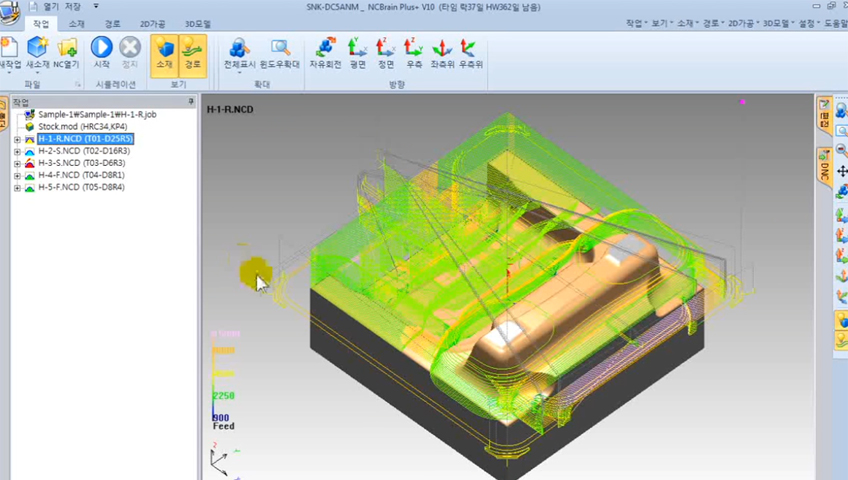Click the 새소재 new stock icon
This screenshot has width=848, height=480.
pos(38,47)
